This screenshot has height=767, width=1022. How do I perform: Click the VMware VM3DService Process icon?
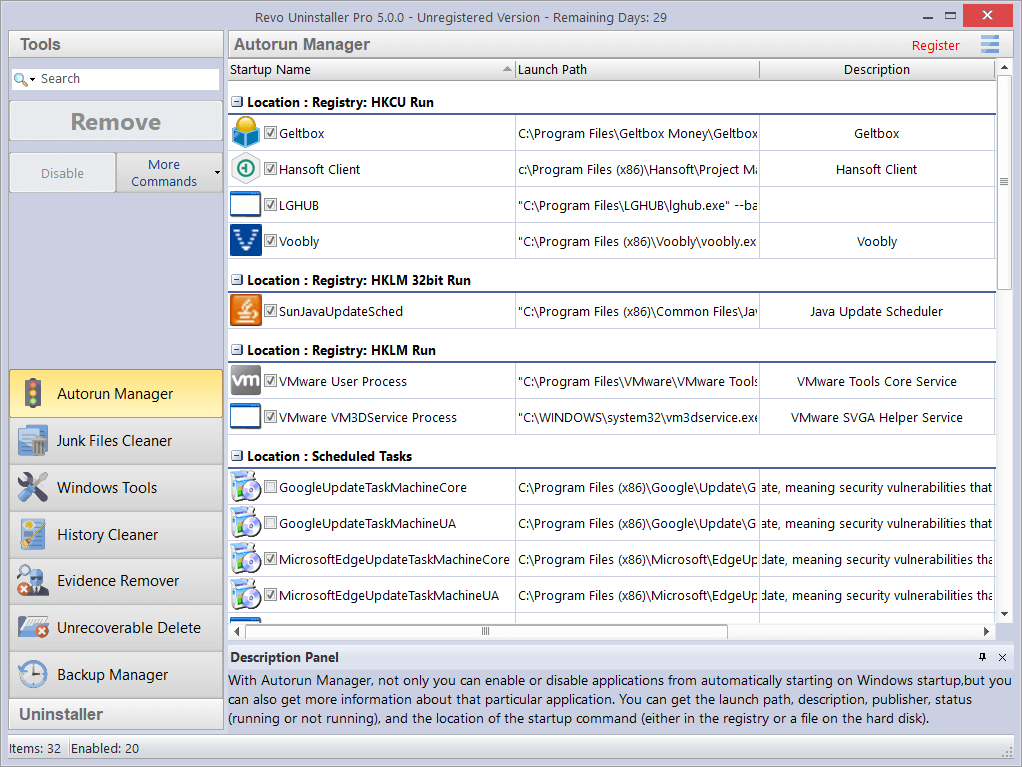coord(246,416)
